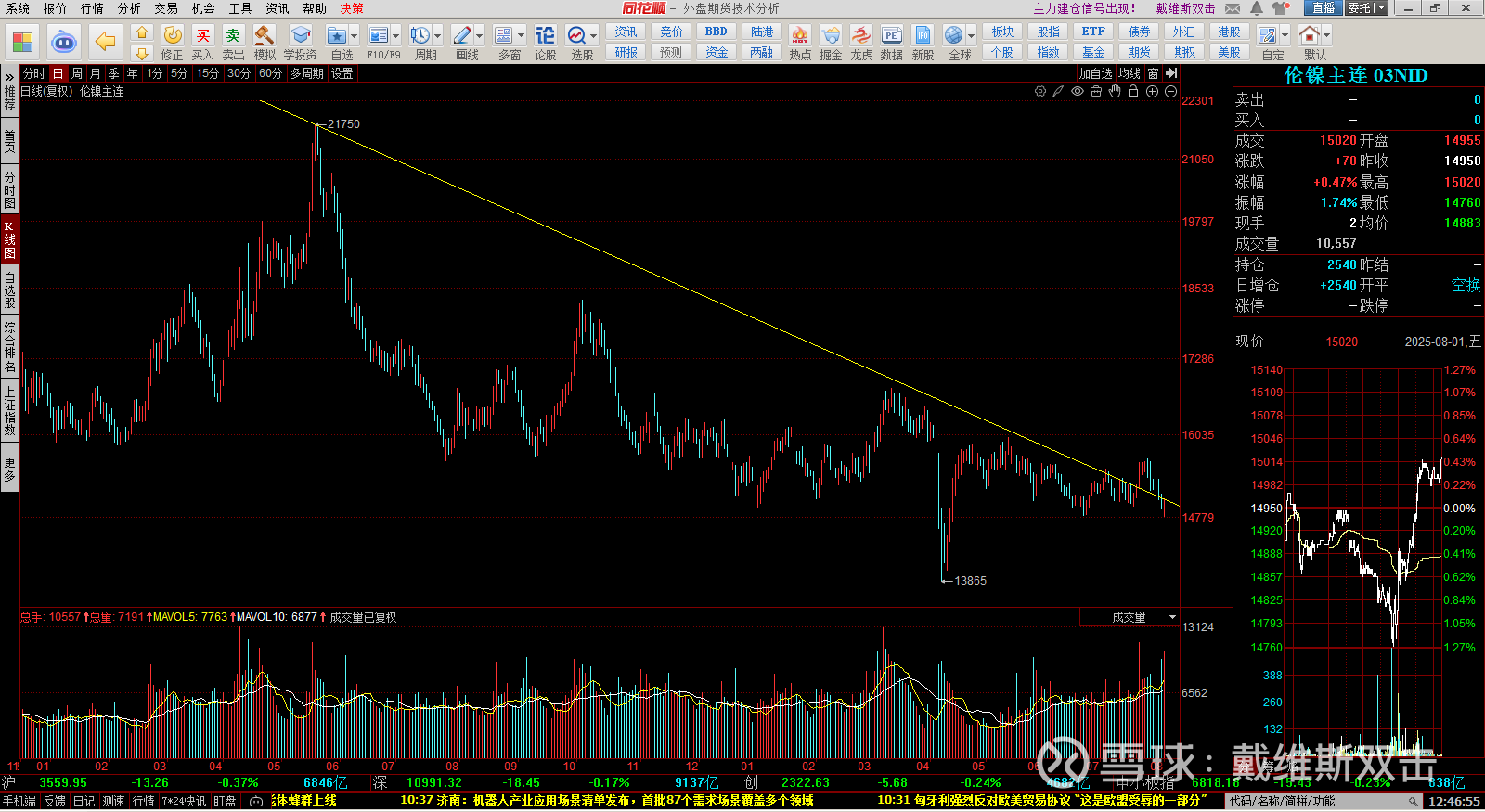Image resolution: width=1485 pixels, height=812 pixels.
Task: Expand the 自选 watchlist dropdown arrow
Action: click(355, 36)
